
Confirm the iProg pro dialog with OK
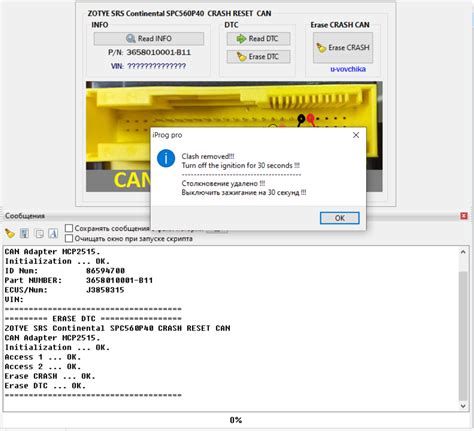click(x=340, y=218)
